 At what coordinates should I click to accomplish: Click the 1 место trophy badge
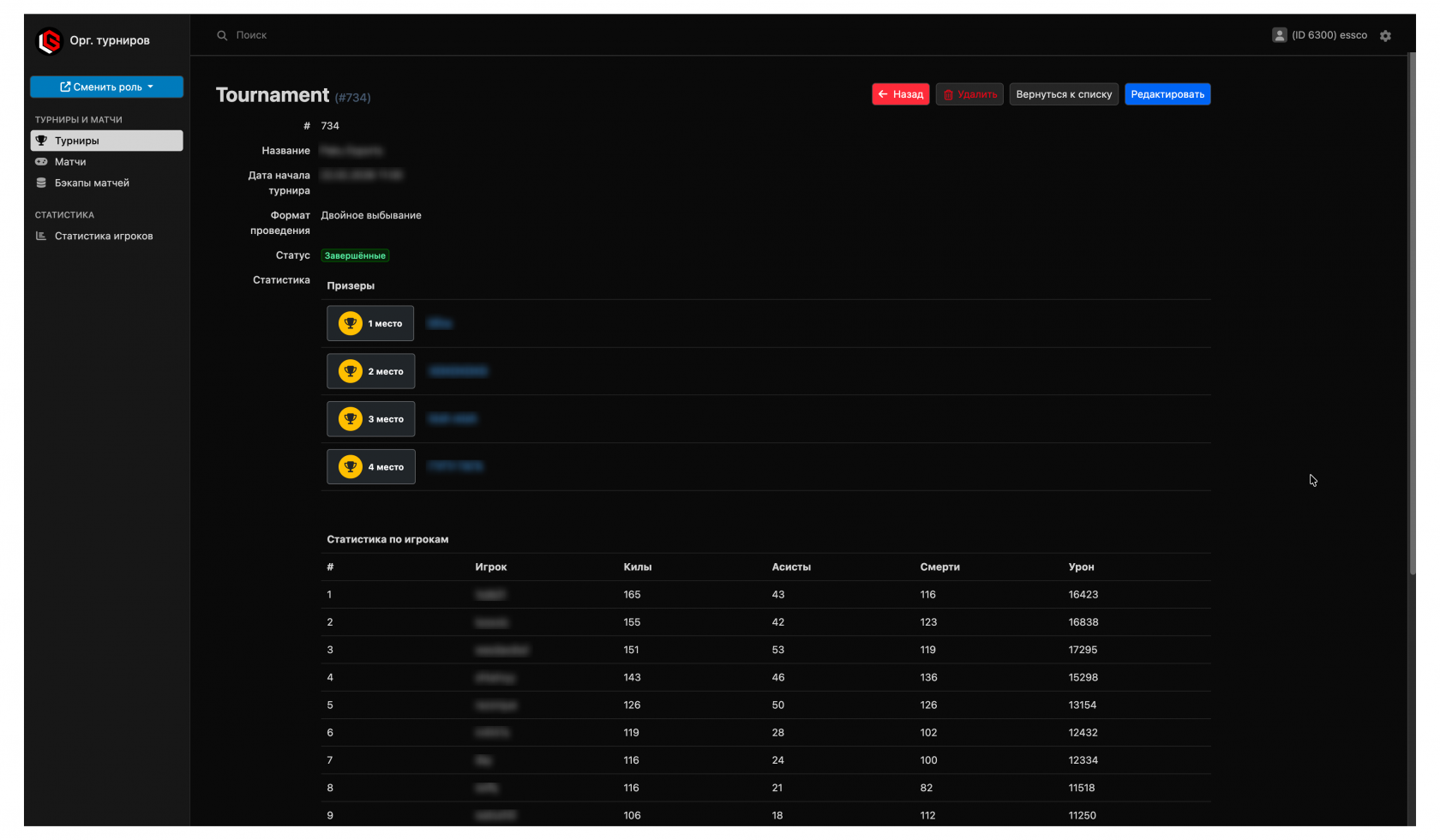370,323
